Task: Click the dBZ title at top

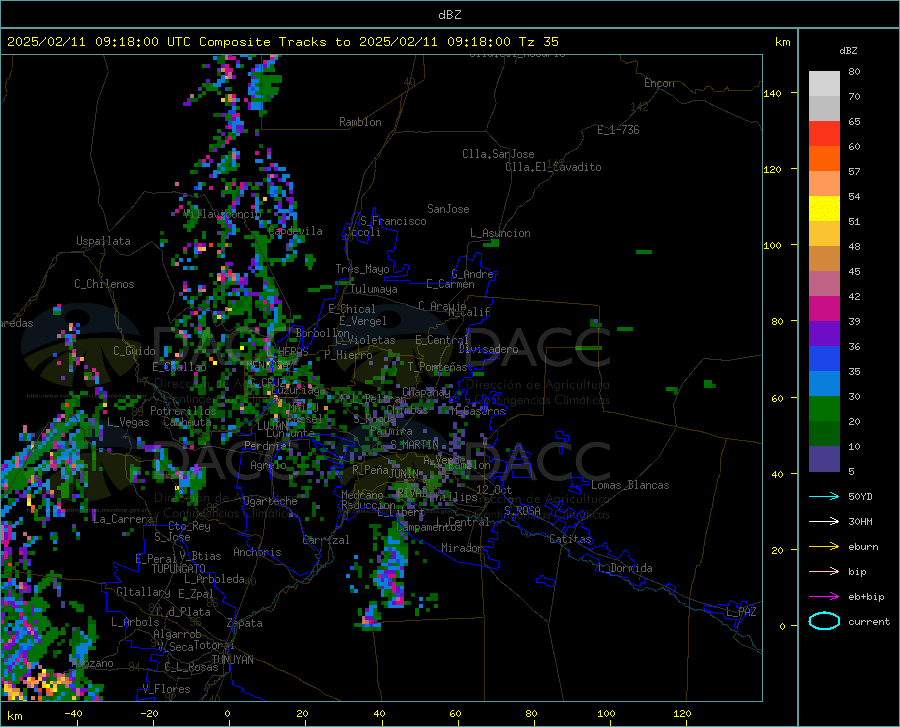Action: 449,15
